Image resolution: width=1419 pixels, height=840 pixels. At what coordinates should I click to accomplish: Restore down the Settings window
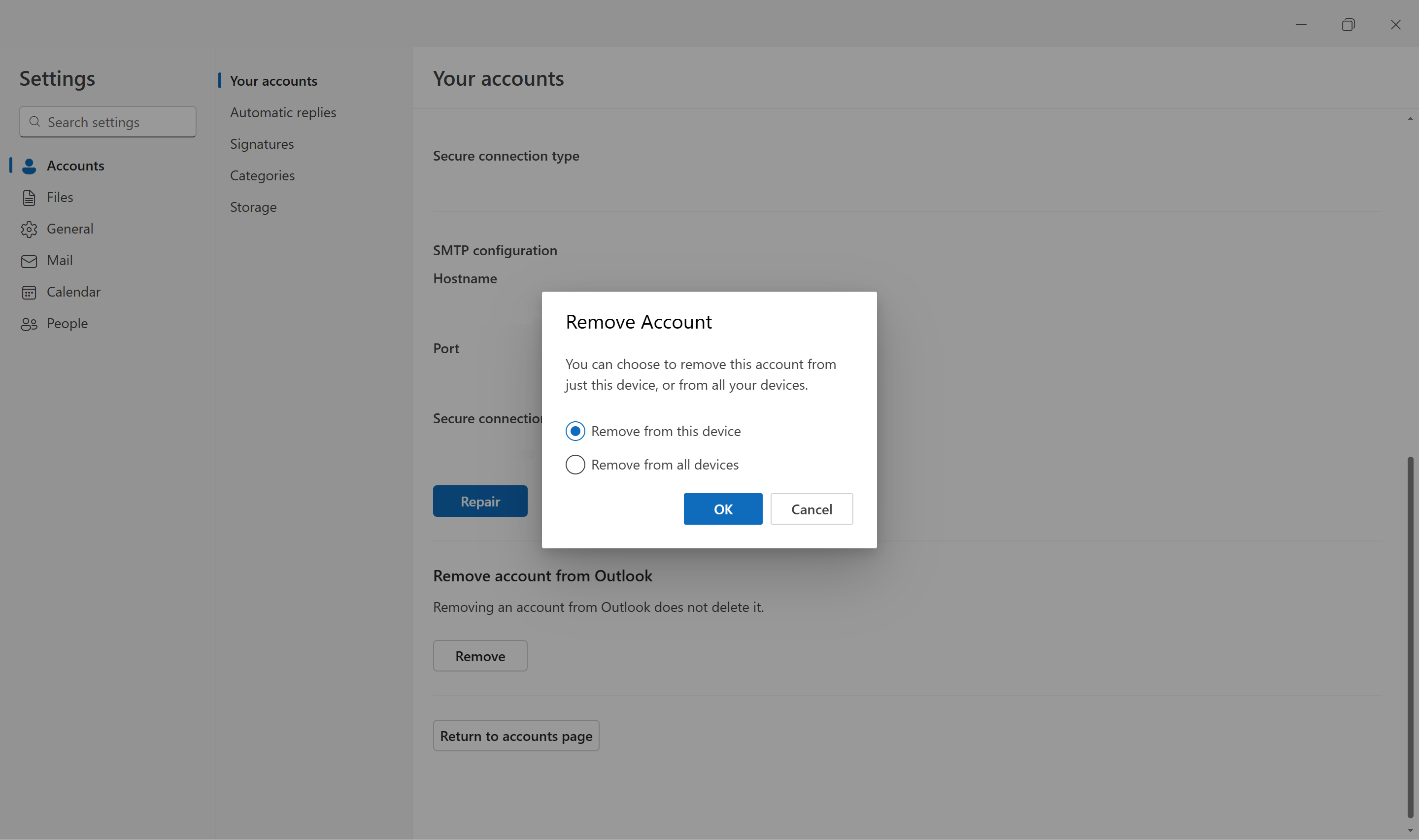point(1348,24)
